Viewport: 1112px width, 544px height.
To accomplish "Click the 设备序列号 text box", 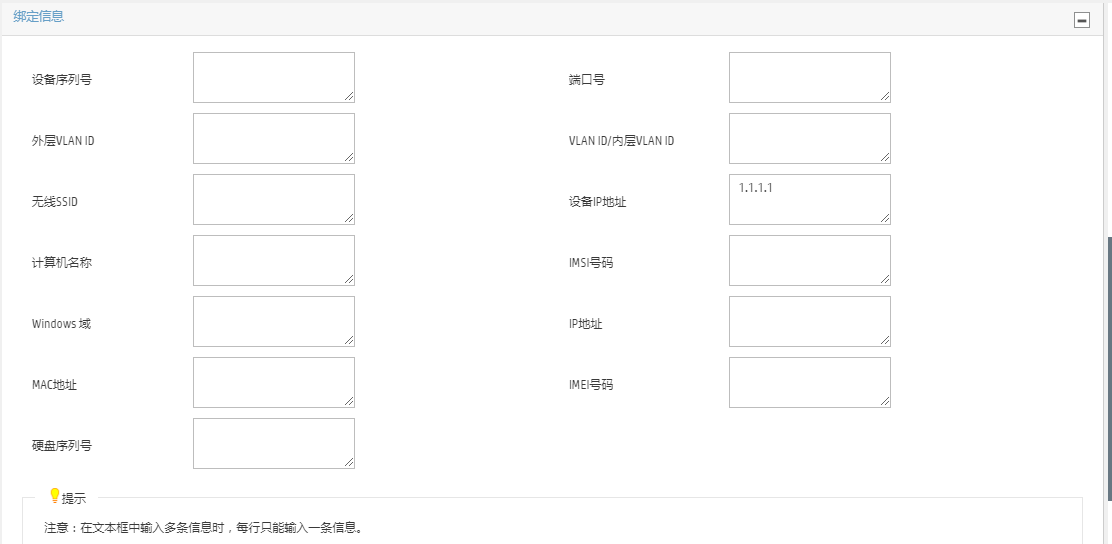I will pyautogui.click(x=273, y=77).
